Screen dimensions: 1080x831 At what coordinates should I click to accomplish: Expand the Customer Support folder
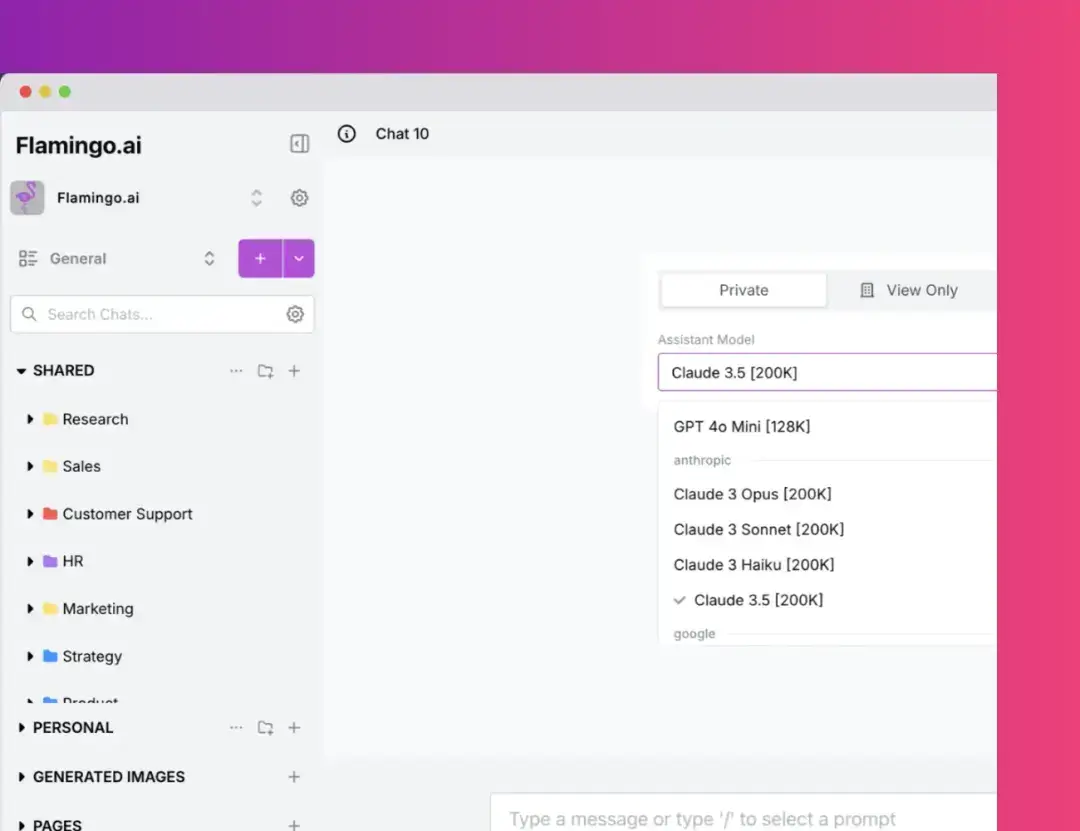[x=29, y=514]
